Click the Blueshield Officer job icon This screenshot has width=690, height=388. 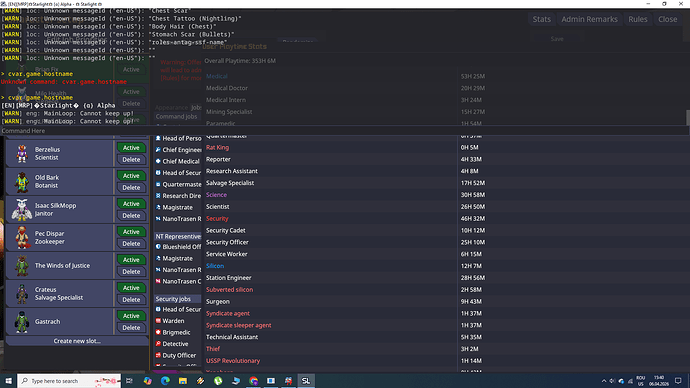(x=158, y=247)
